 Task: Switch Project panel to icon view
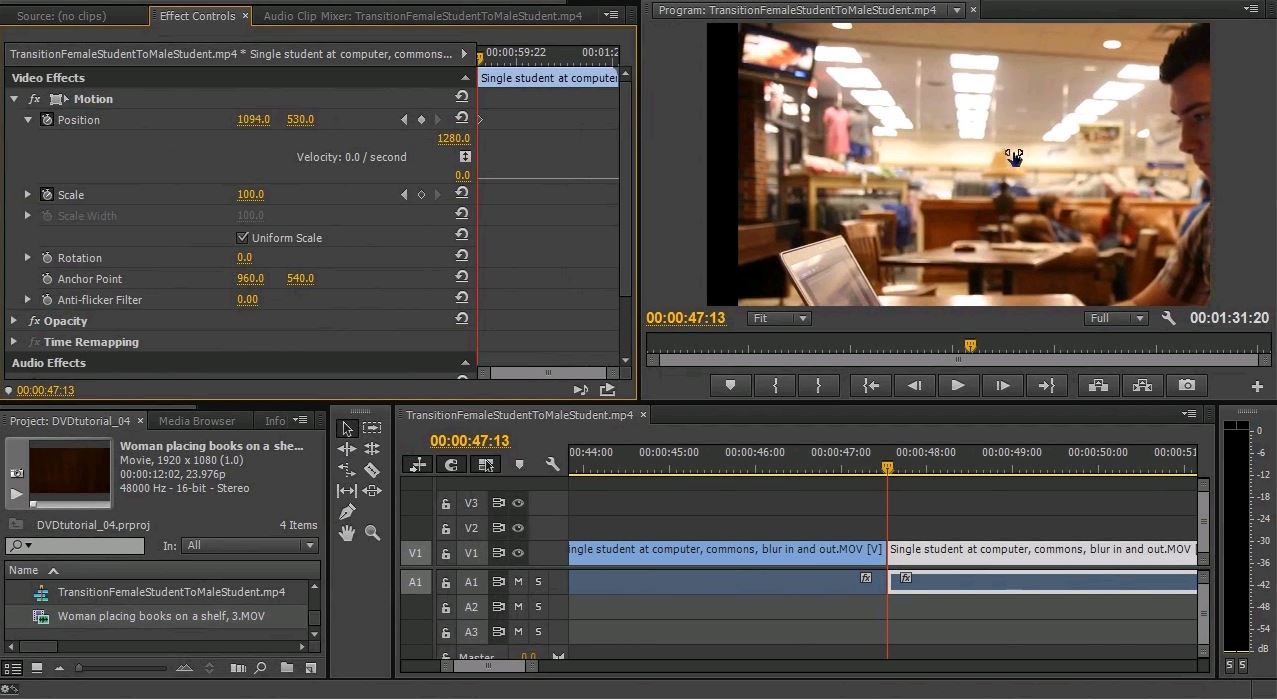click(37, 668)
